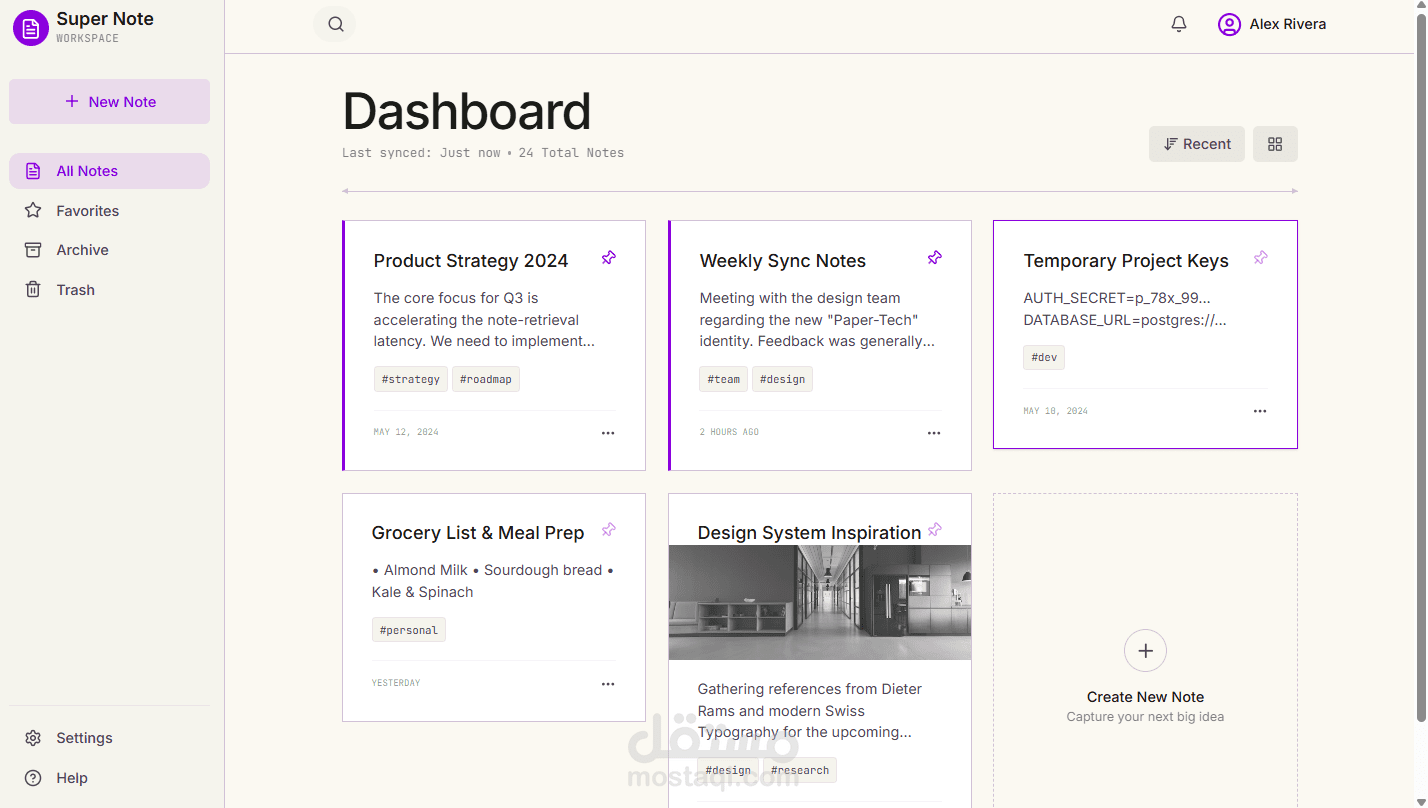This screenshot has width=1428, height=808.
Task: Open options menu on Product Strategy 2024 card
Action: (x=608, y=433)
